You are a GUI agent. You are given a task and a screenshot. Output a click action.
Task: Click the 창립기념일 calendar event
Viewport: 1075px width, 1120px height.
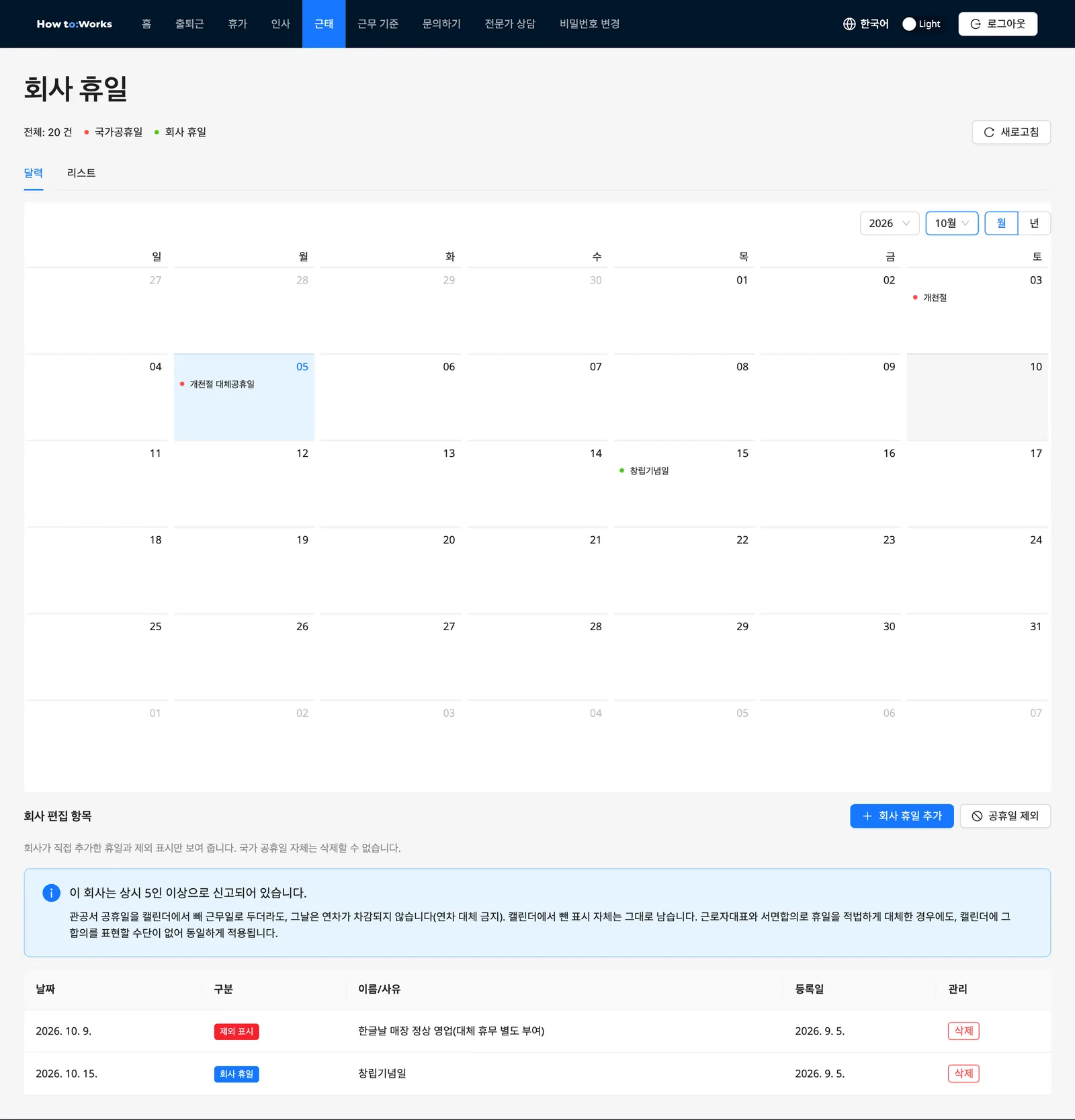tap(644, 471)
